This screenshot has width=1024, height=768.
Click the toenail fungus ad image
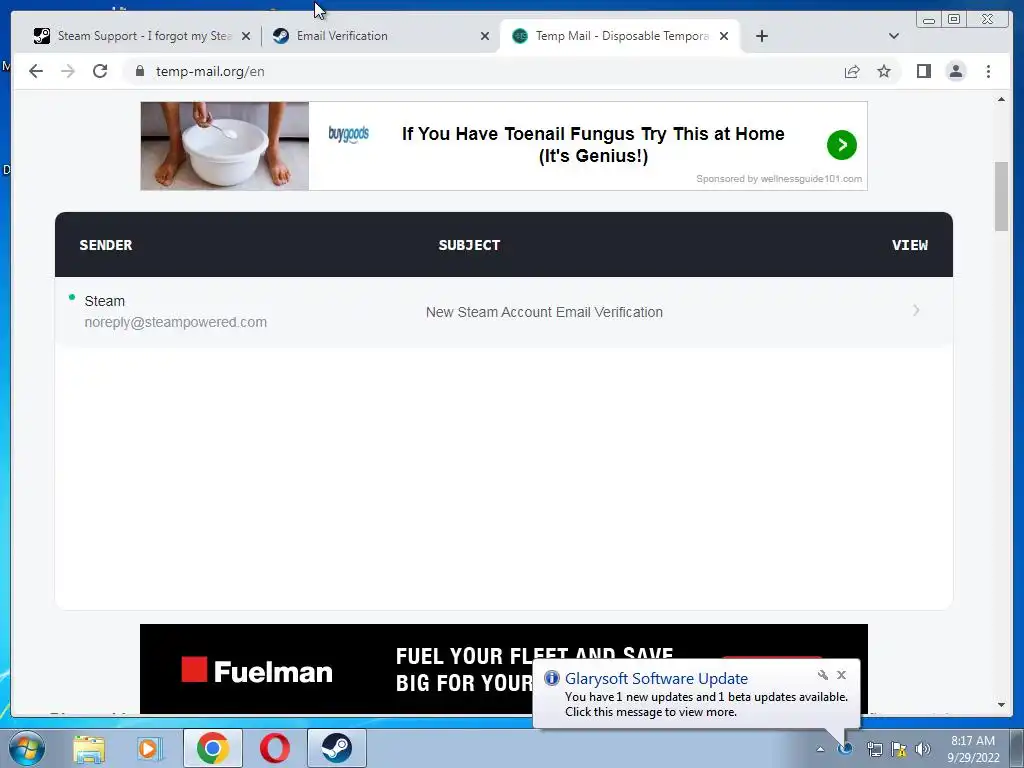(x=225, y=146)
